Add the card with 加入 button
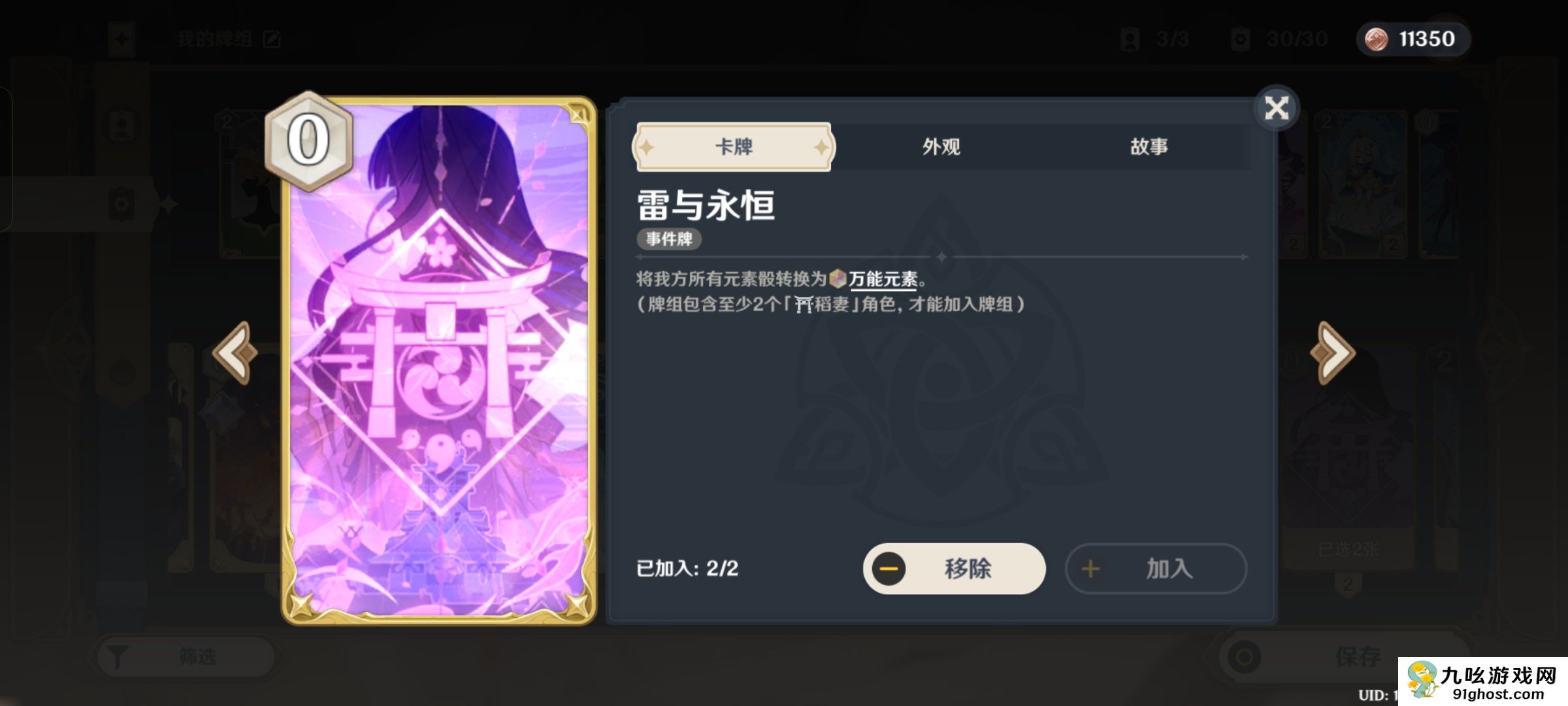The height and width of the screenshot is (706, 1568). (1156, 569)
